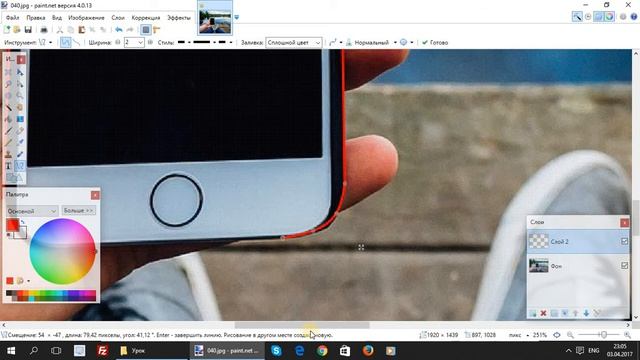Viewport: 640px width, 360px height.
Task: Open the palette options dropdown arrow
Action: click(28, 281)
